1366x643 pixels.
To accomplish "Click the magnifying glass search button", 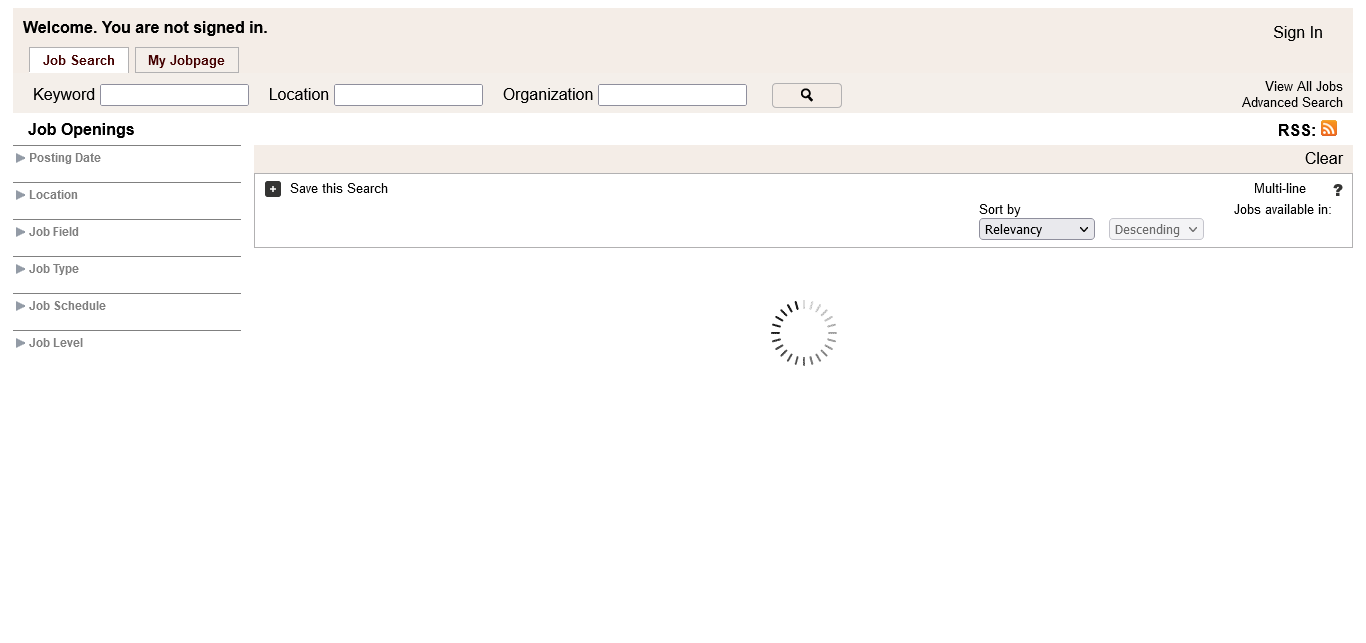I will [x=806, y=95].
